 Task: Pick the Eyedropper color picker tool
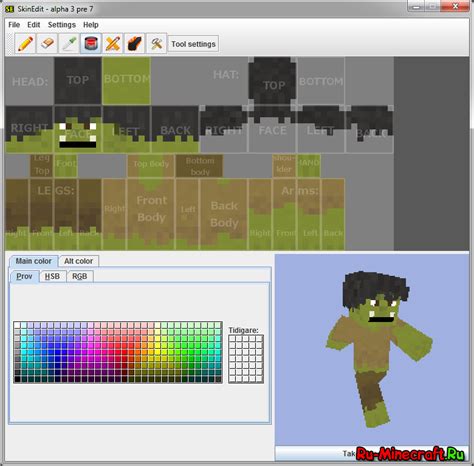pos(69,44)
